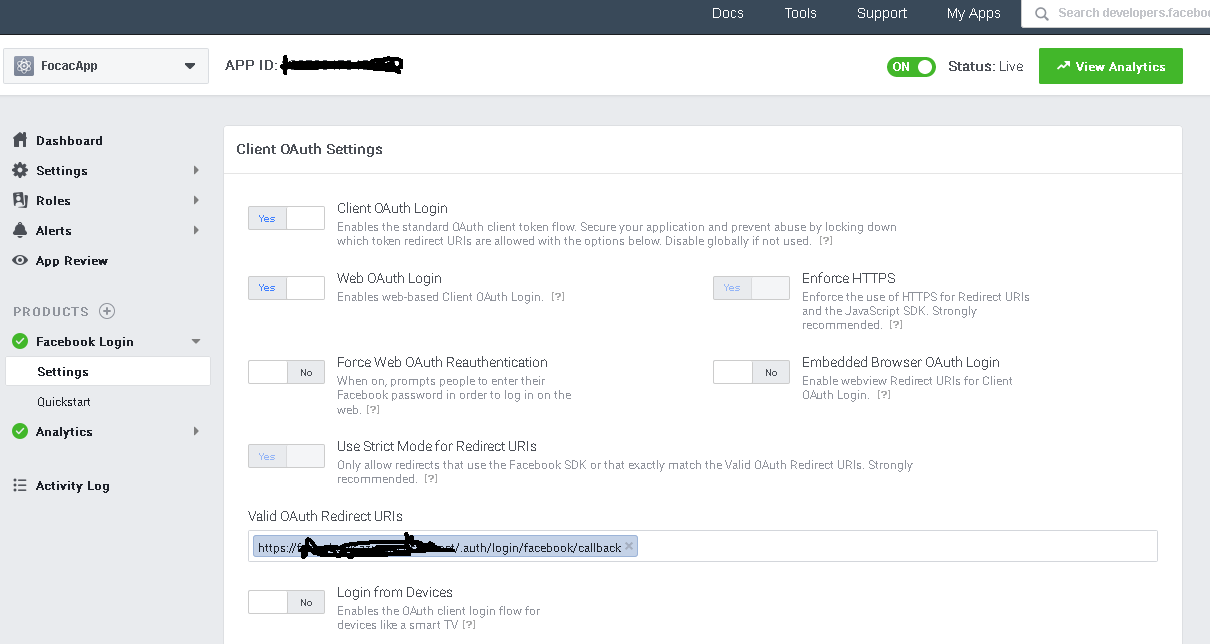Click the App Review eye icon
Screen dimensions: 1210x644
pyautogui.click(x=19, y=260)
